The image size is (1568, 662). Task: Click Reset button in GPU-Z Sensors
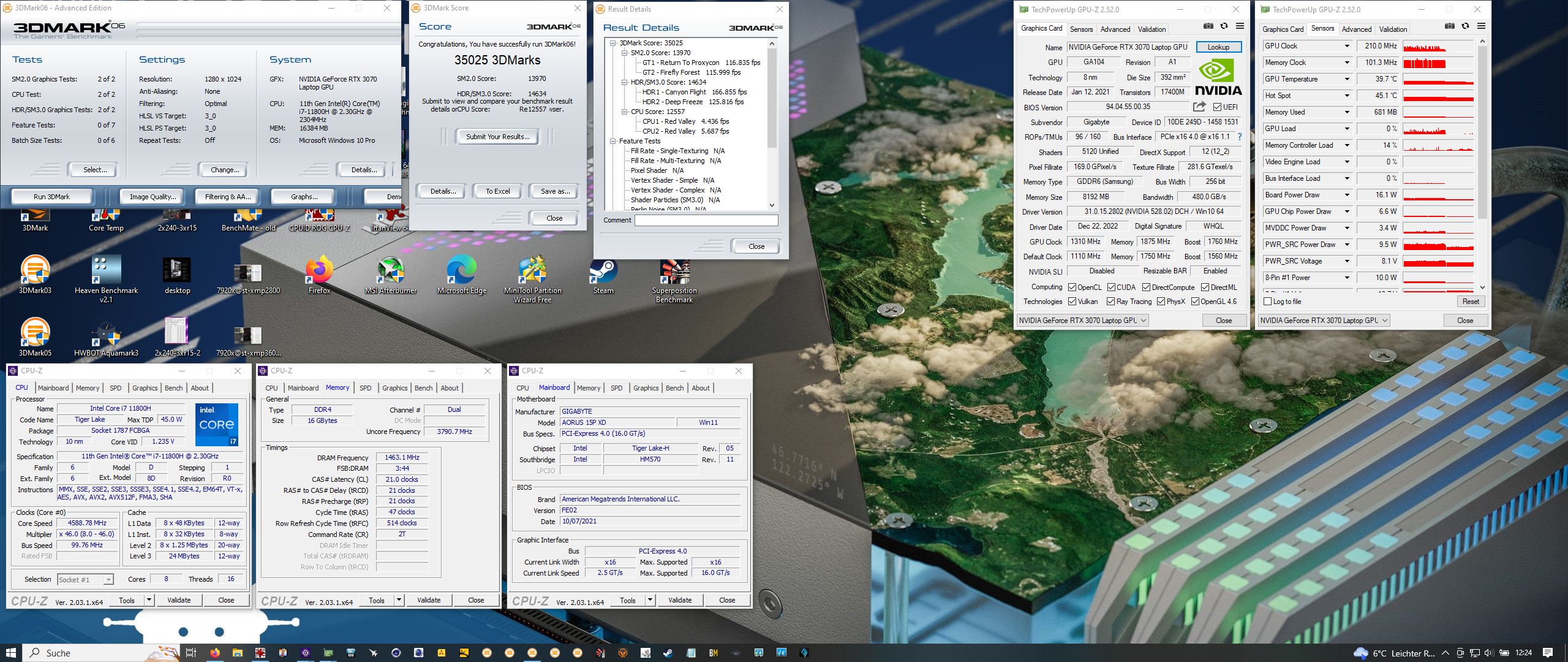(1471, 301)
